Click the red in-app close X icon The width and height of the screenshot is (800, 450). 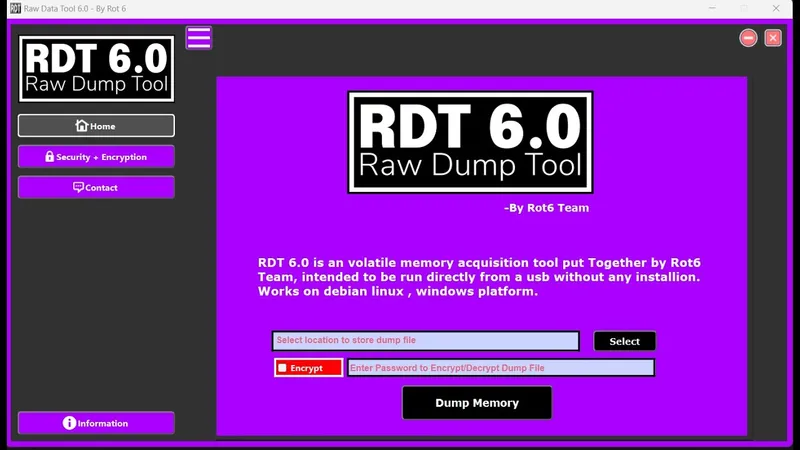point(773,38)
